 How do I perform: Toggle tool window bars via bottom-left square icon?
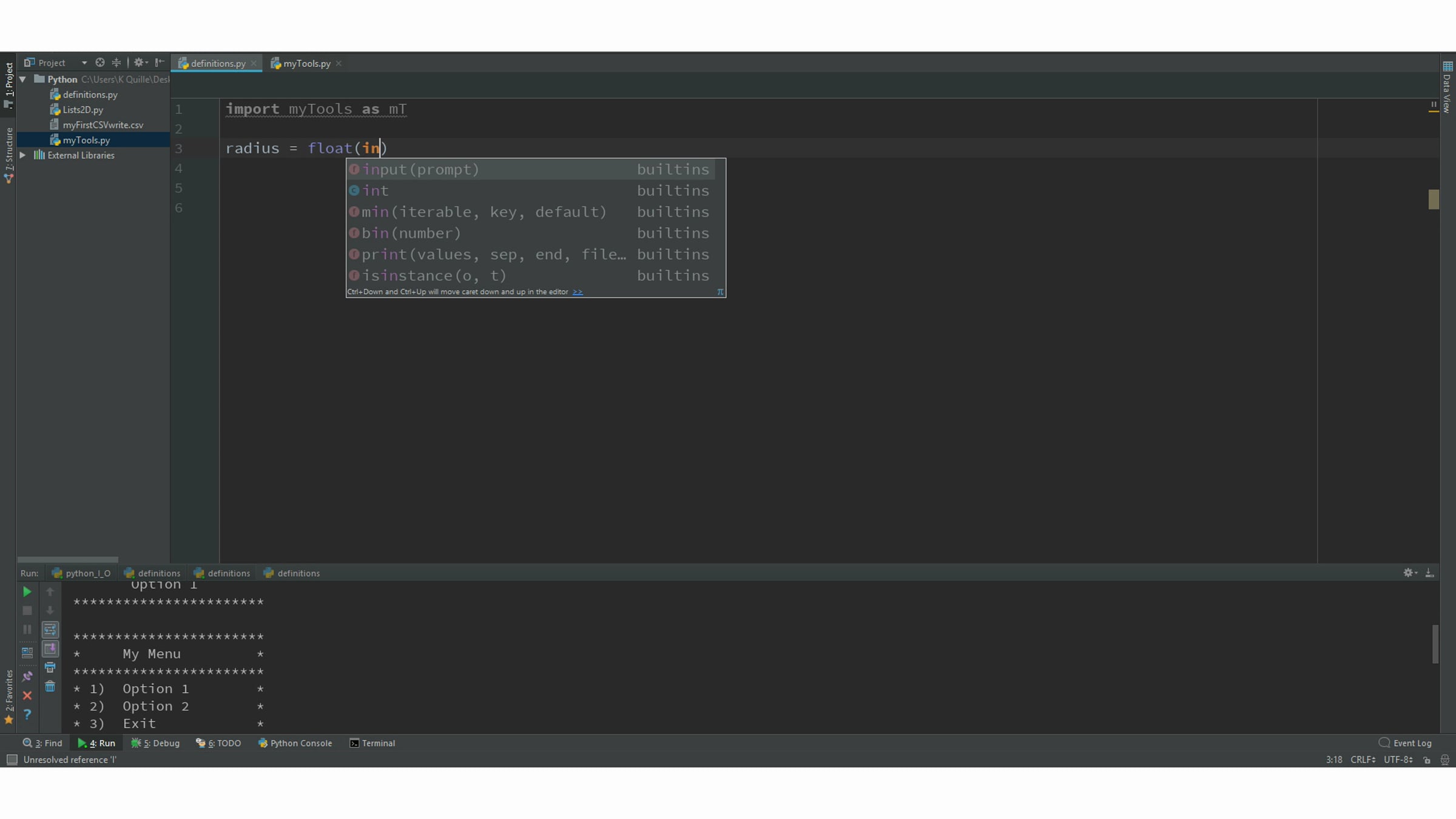12,760
